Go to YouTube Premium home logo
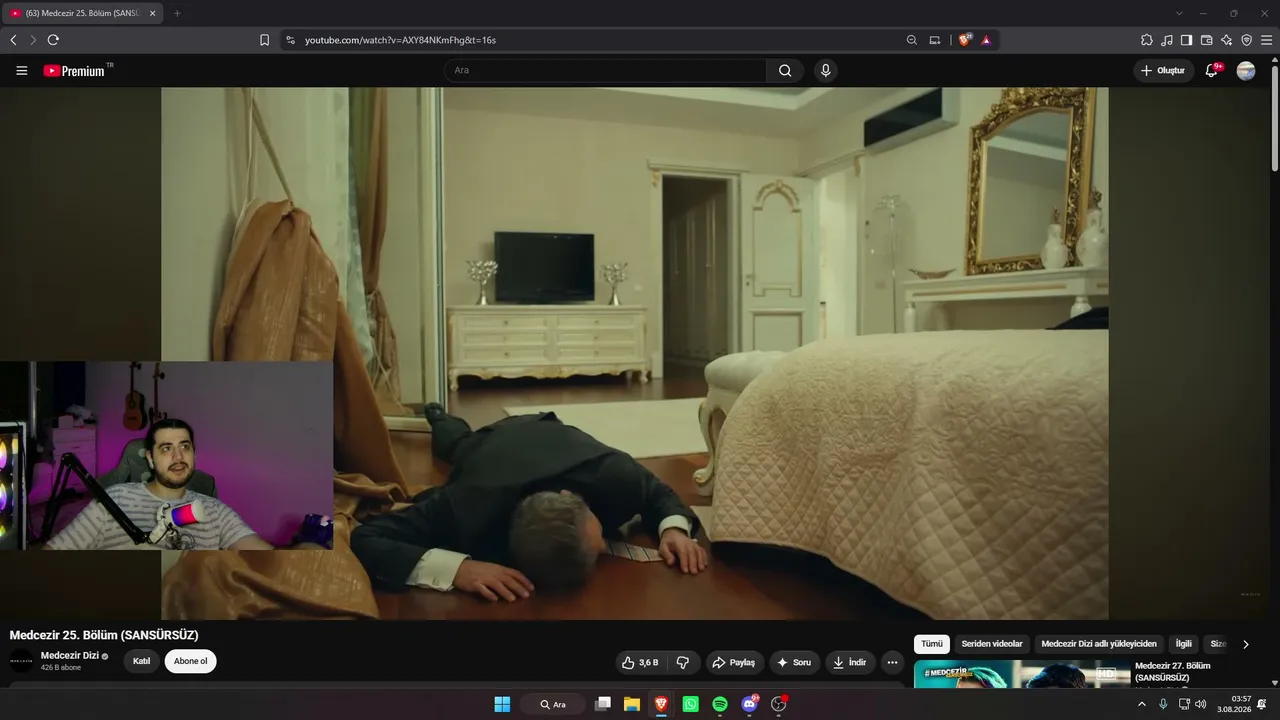Image resolution: width=1280 pixels, height=720 pixels. point(78,71)
